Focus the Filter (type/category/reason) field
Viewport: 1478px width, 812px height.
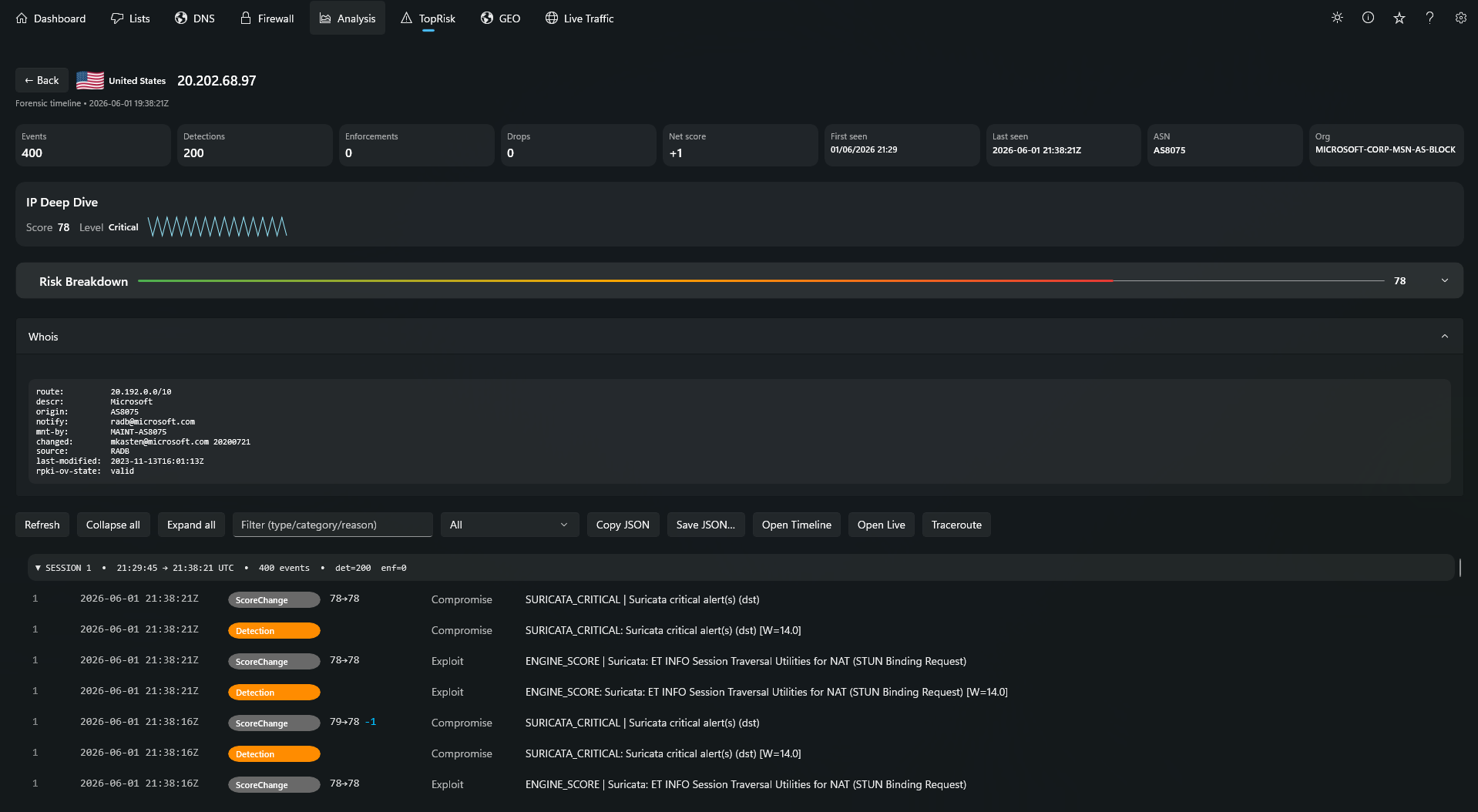332,525
